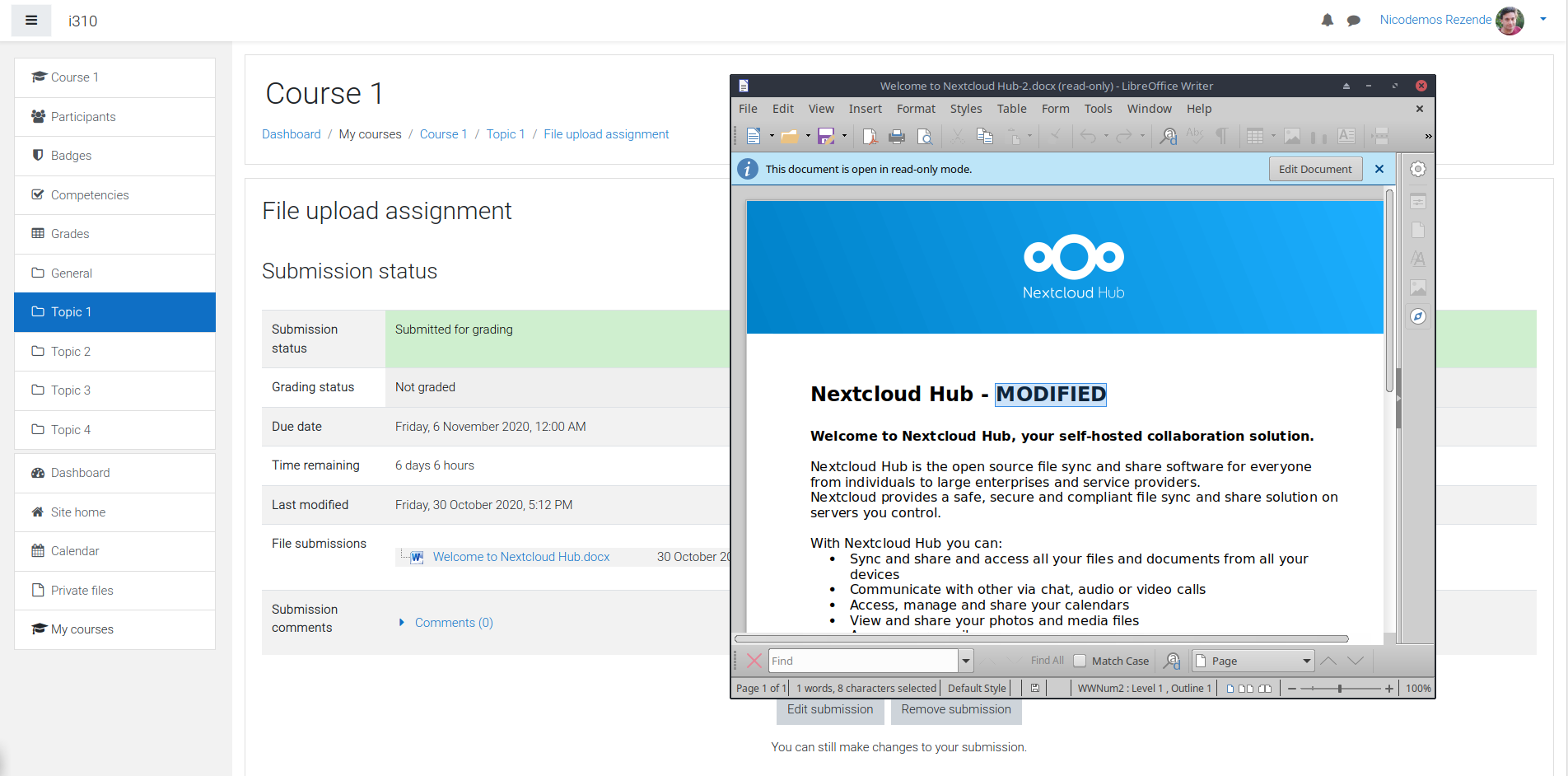This screenshot has height=776, width=1568.
Task: Open the Insert menu in Writer
Action: [865, 109]
